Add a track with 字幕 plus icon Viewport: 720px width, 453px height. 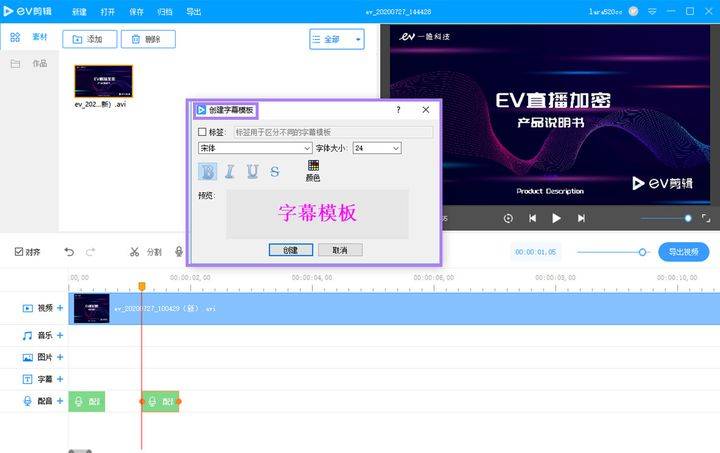60,379
